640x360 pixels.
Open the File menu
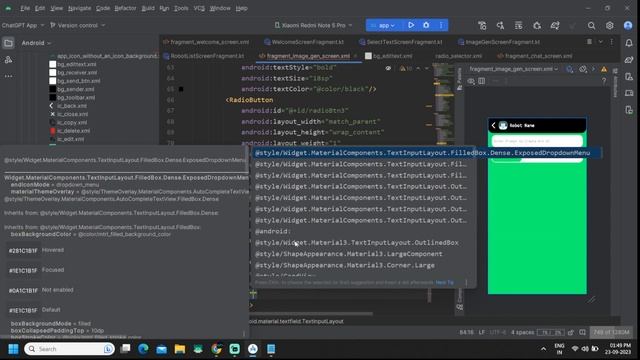coord(25,8)
